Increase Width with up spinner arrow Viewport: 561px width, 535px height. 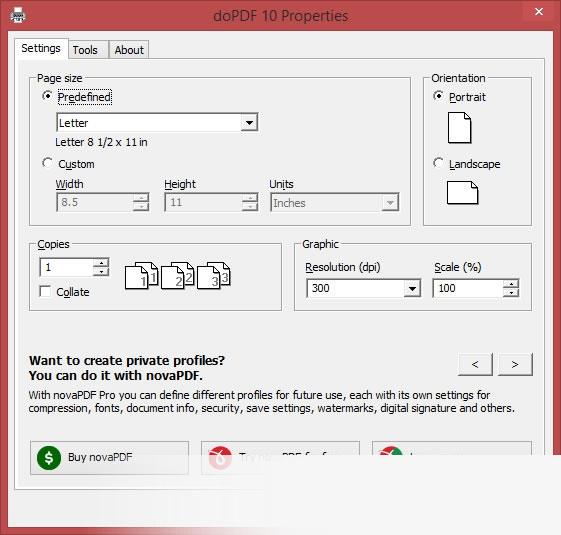pyautogui.click(x=141, y=198)
